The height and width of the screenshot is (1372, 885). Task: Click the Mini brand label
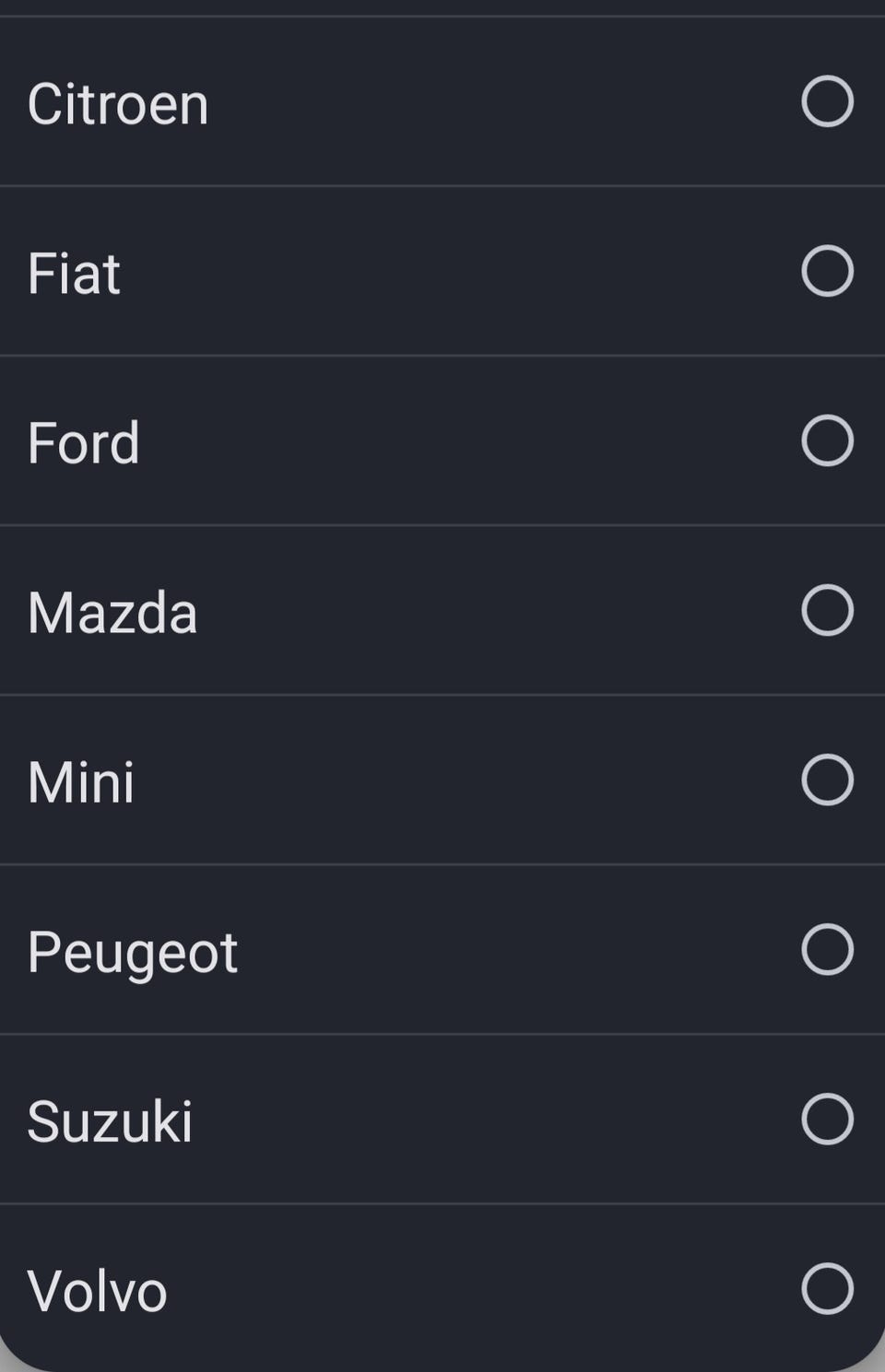(x=81, y=782)
